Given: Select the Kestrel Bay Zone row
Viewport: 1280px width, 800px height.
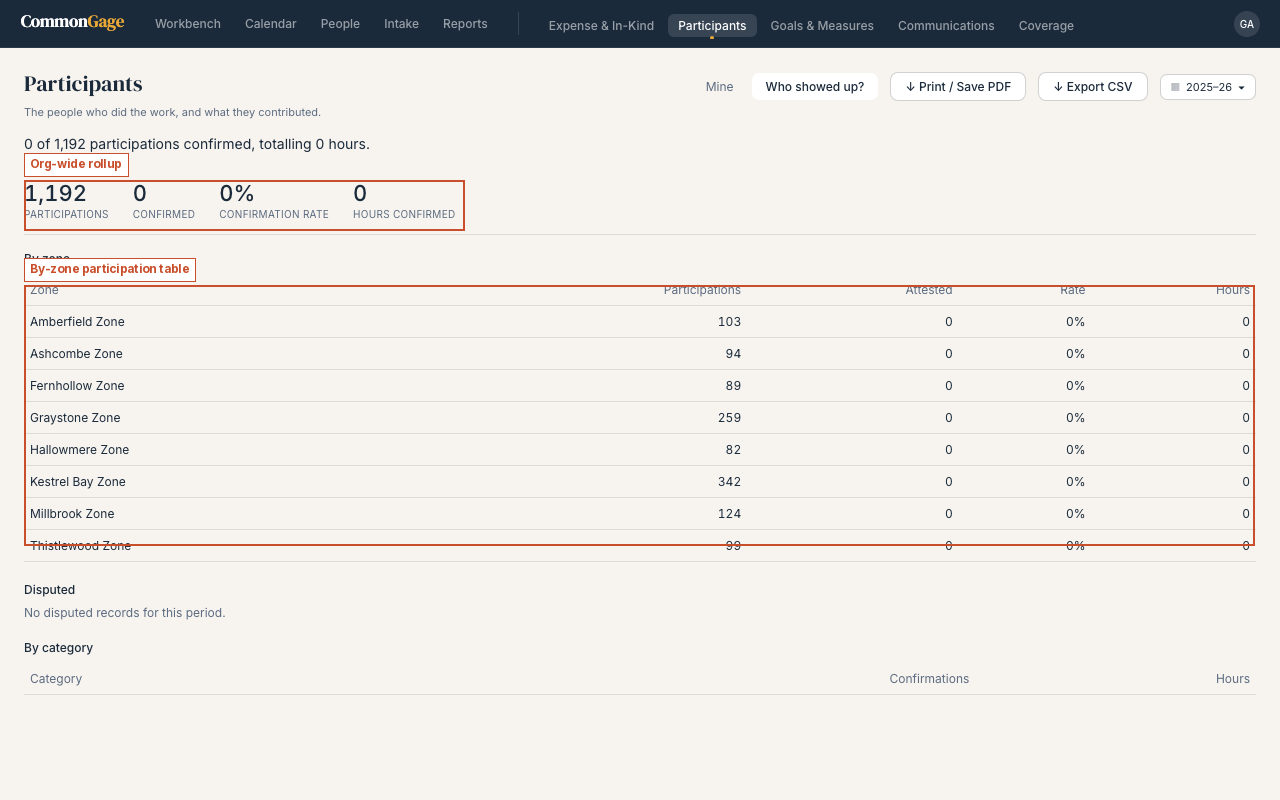Looking at the screenshot, I should [640, 482].
